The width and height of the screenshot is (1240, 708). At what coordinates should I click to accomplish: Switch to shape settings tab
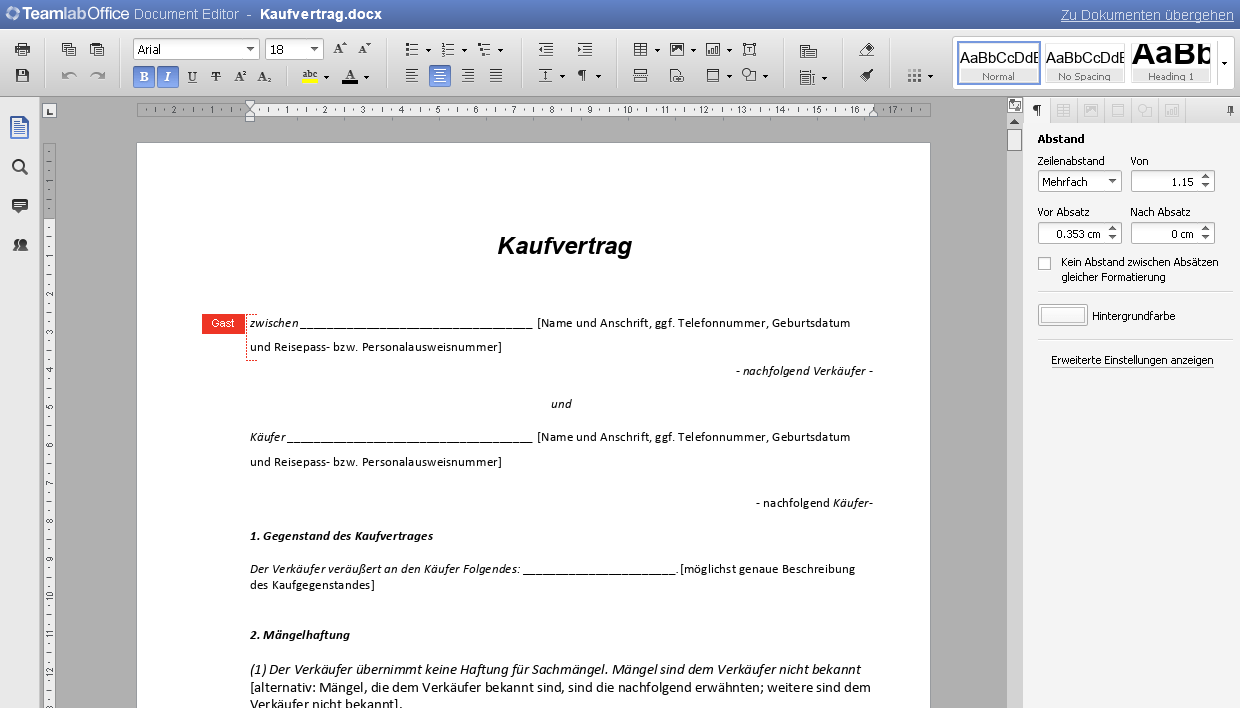[1145, 110]
